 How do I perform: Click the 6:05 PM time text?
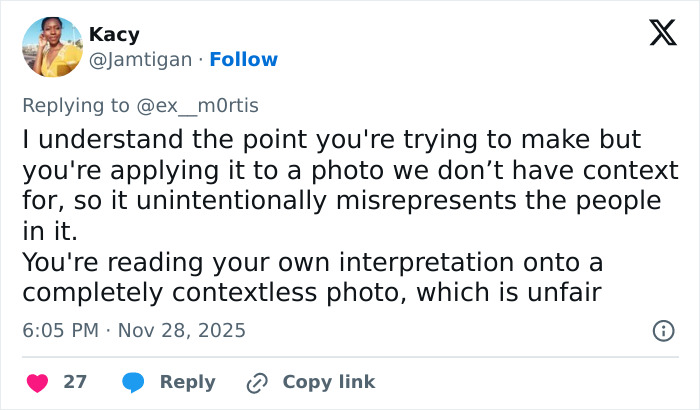(60, 330)
